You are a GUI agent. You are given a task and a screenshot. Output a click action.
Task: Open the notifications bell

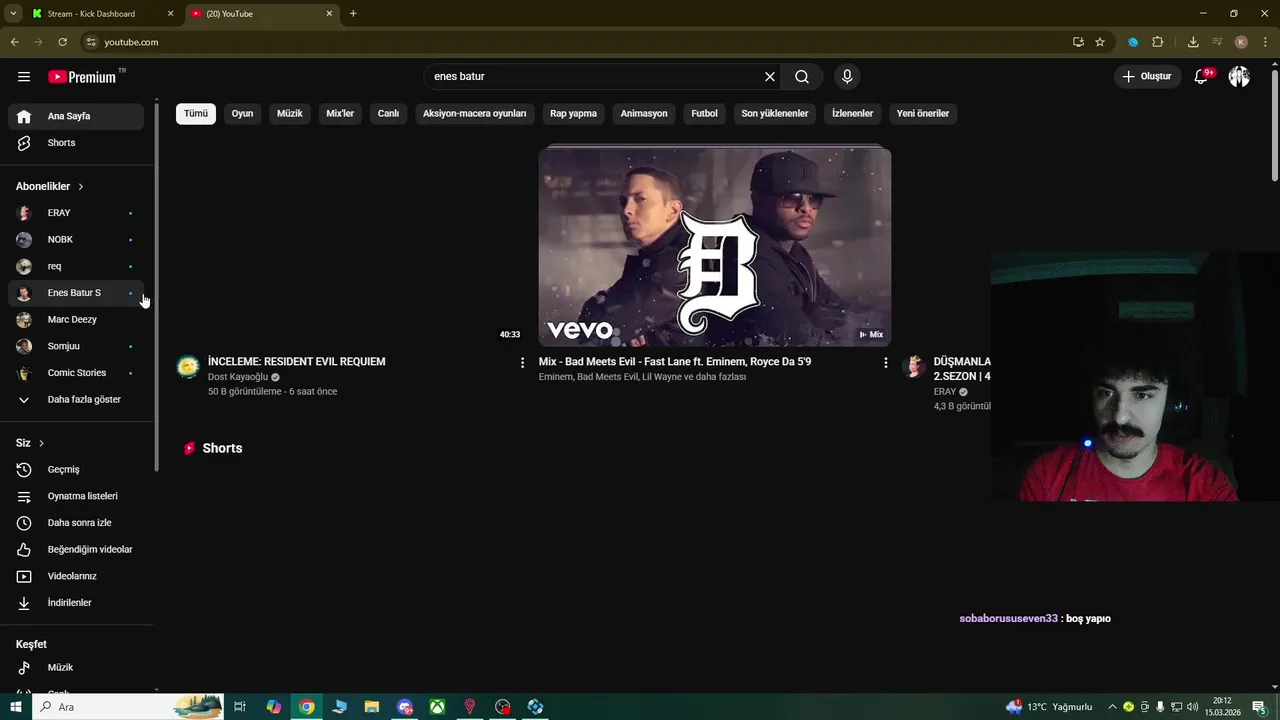coord(1202,77)
